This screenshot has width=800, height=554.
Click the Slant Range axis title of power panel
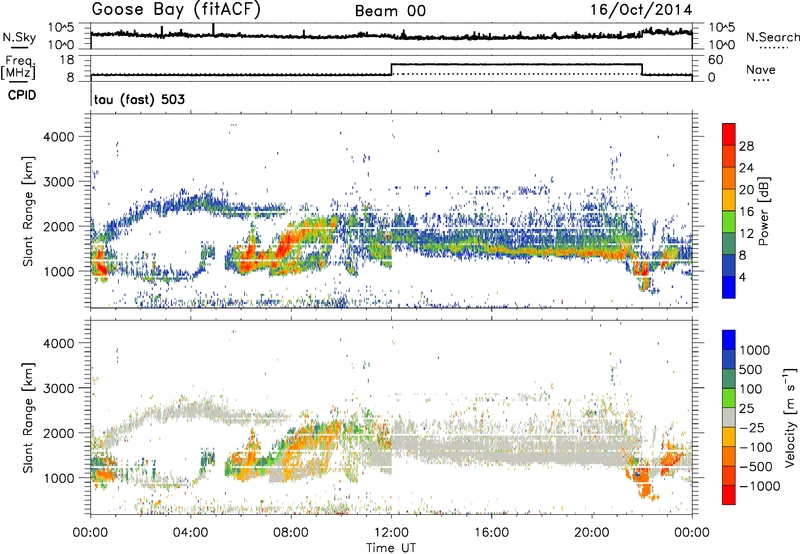(28, 211)
